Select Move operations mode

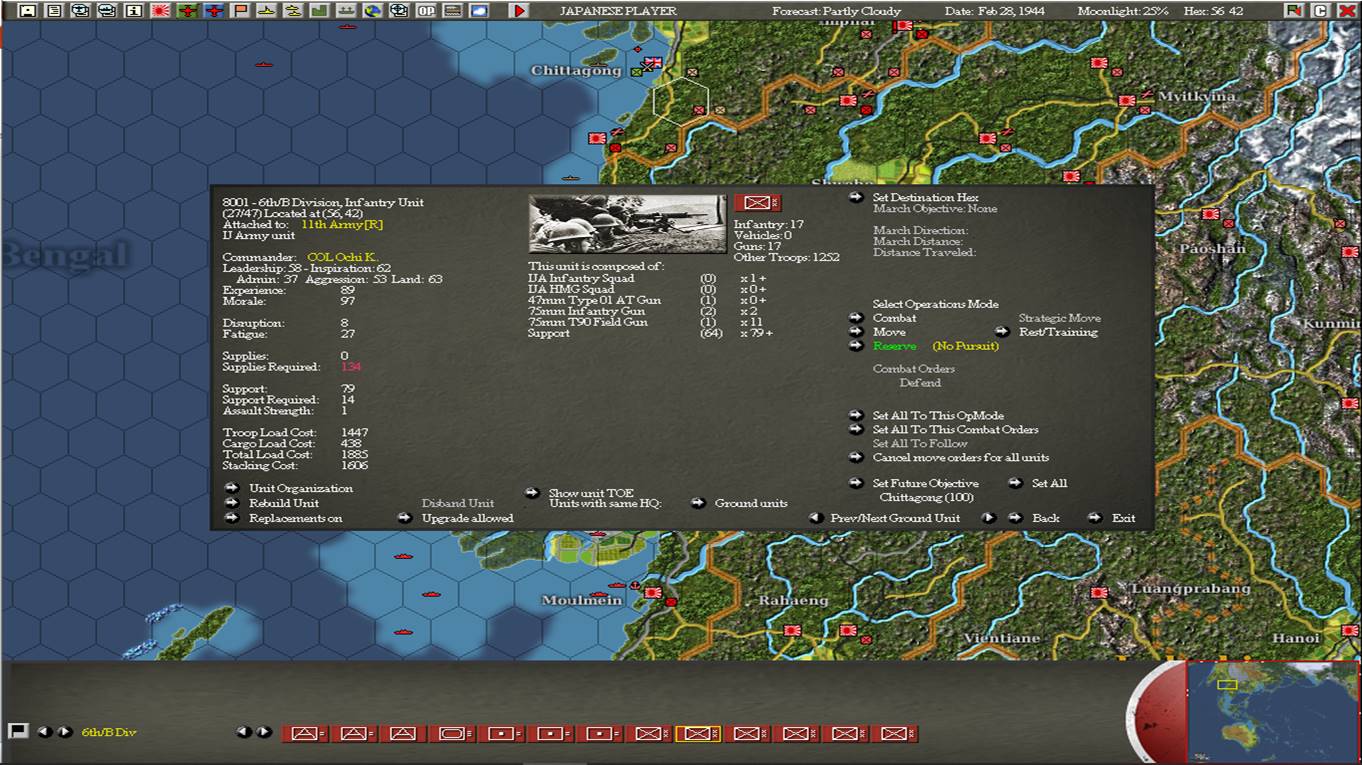click(x=889, y=332)
